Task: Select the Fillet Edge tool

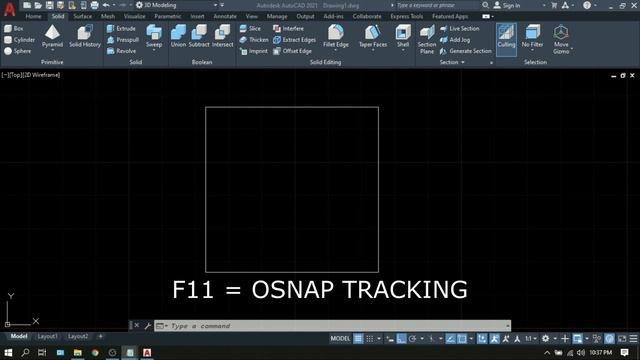Action: [x=336, y=37]
